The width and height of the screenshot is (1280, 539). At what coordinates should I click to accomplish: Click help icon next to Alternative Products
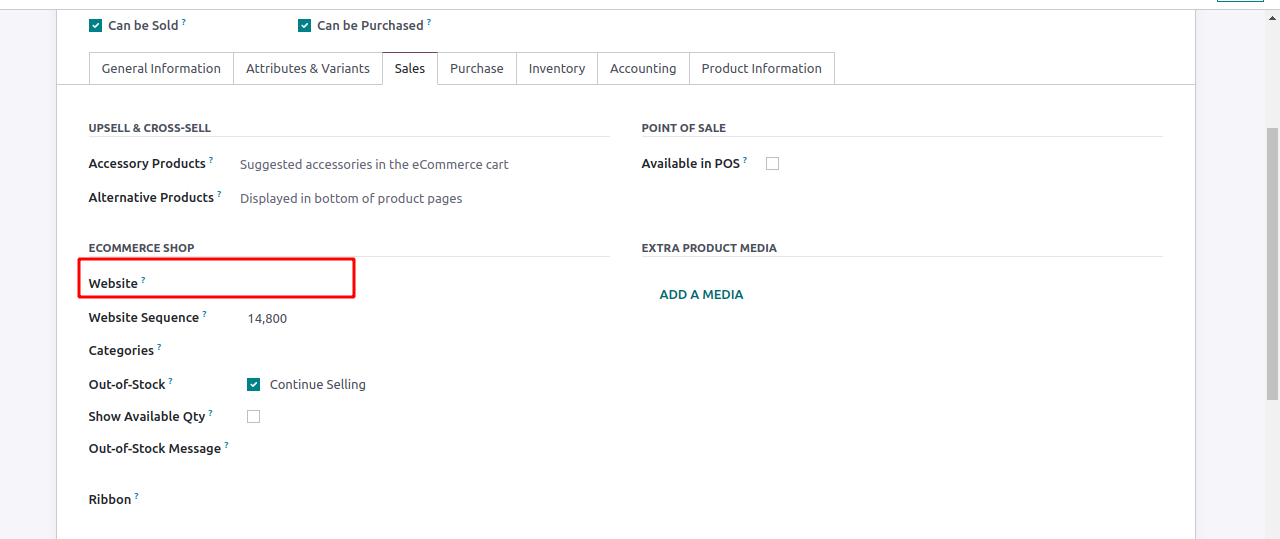[219, 194]
